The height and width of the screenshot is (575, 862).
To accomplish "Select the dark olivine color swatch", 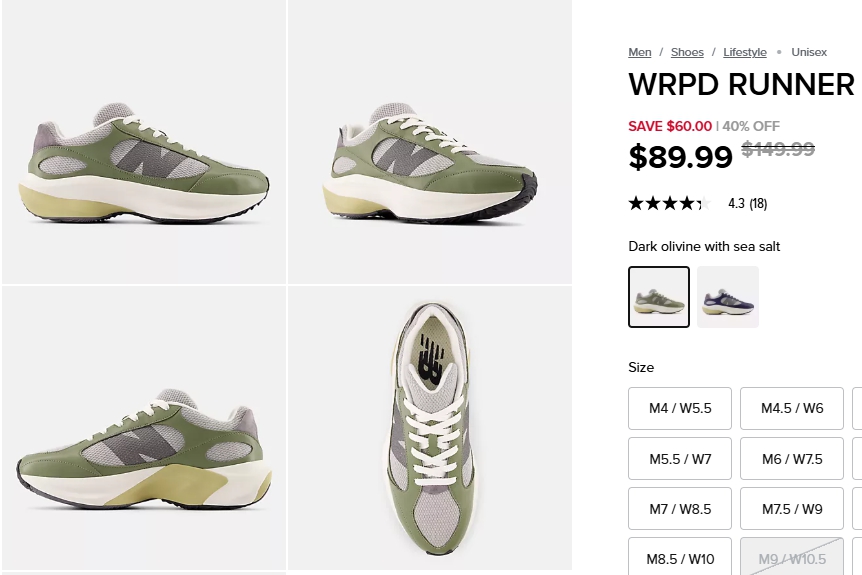I will [x=659, y=297].
